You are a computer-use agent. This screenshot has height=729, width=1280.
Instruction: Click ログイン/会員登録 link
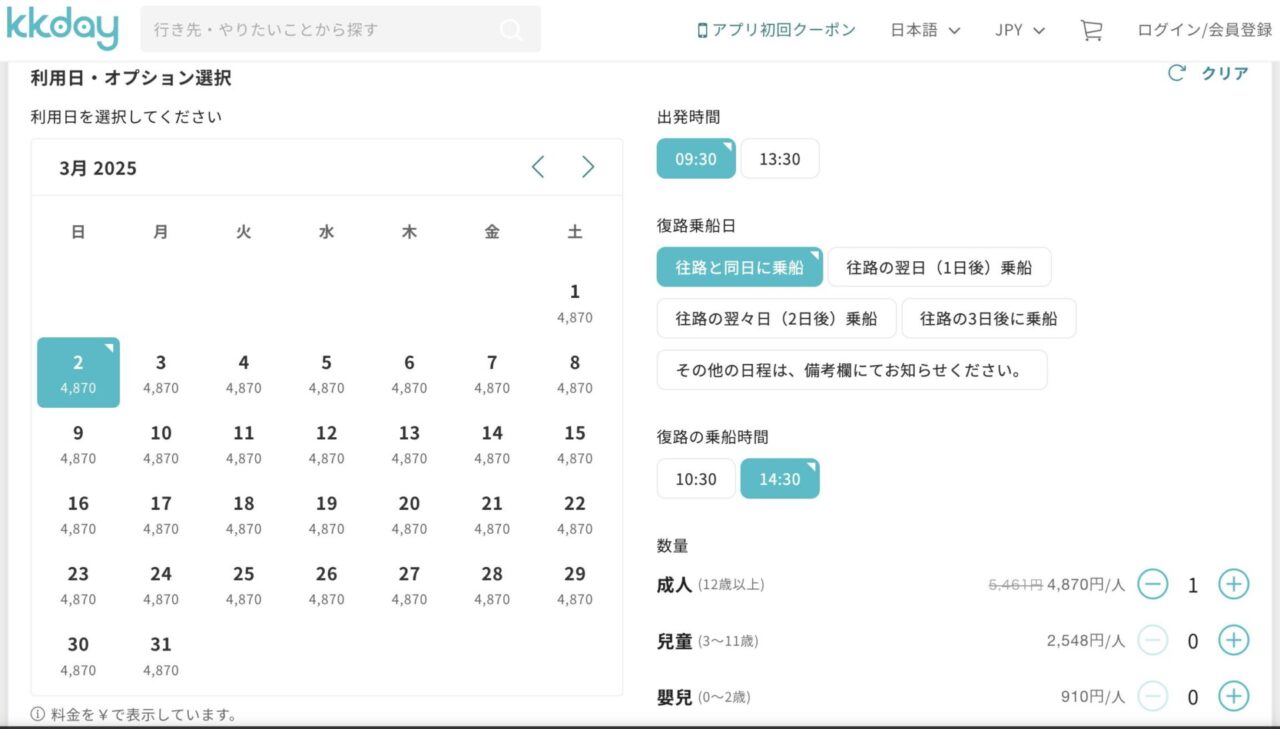pos(1205,30)
